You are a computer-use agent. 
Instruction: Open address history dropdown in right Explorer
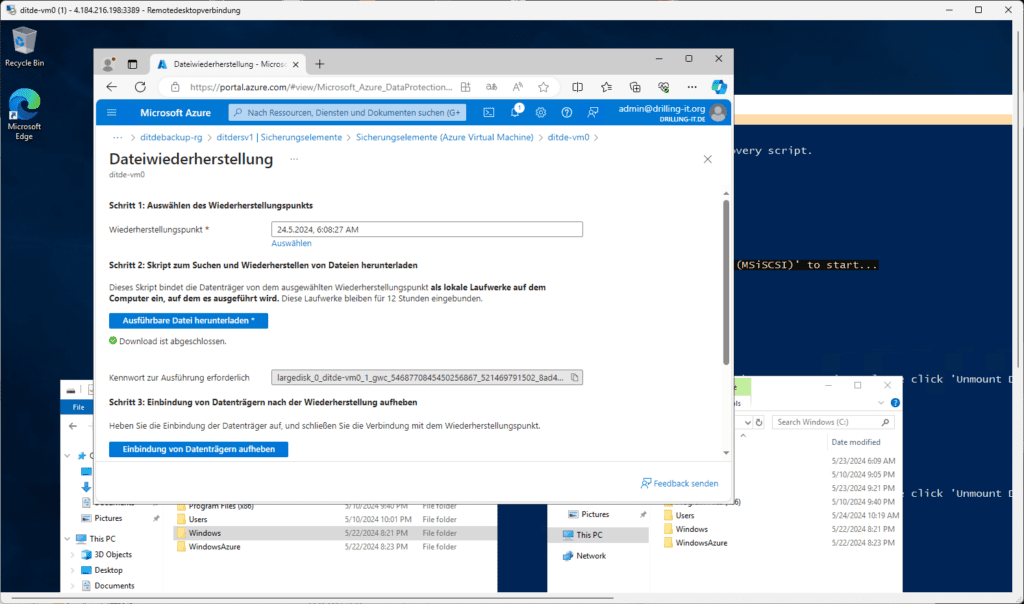(747, 422)
